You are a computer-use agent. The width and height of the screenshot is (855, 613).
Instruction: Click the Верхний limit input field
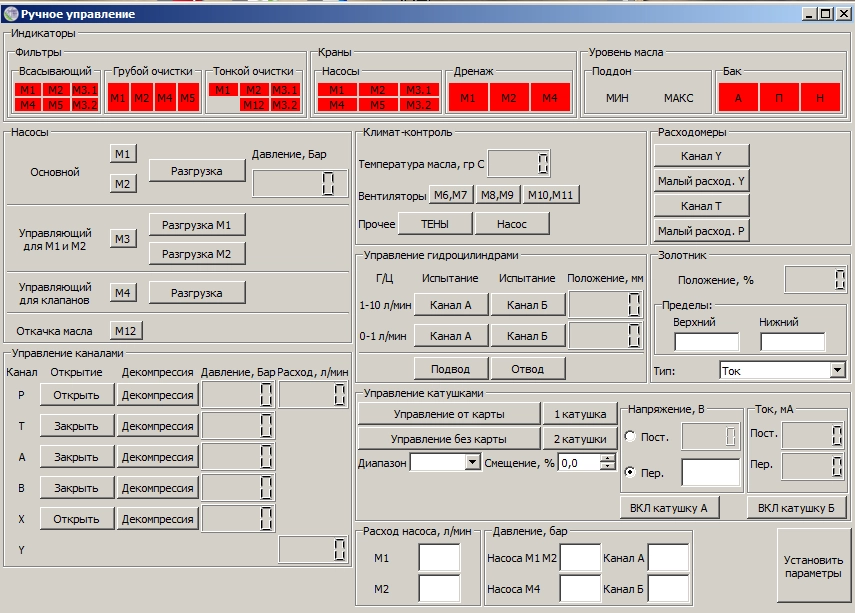click(705, 342)
